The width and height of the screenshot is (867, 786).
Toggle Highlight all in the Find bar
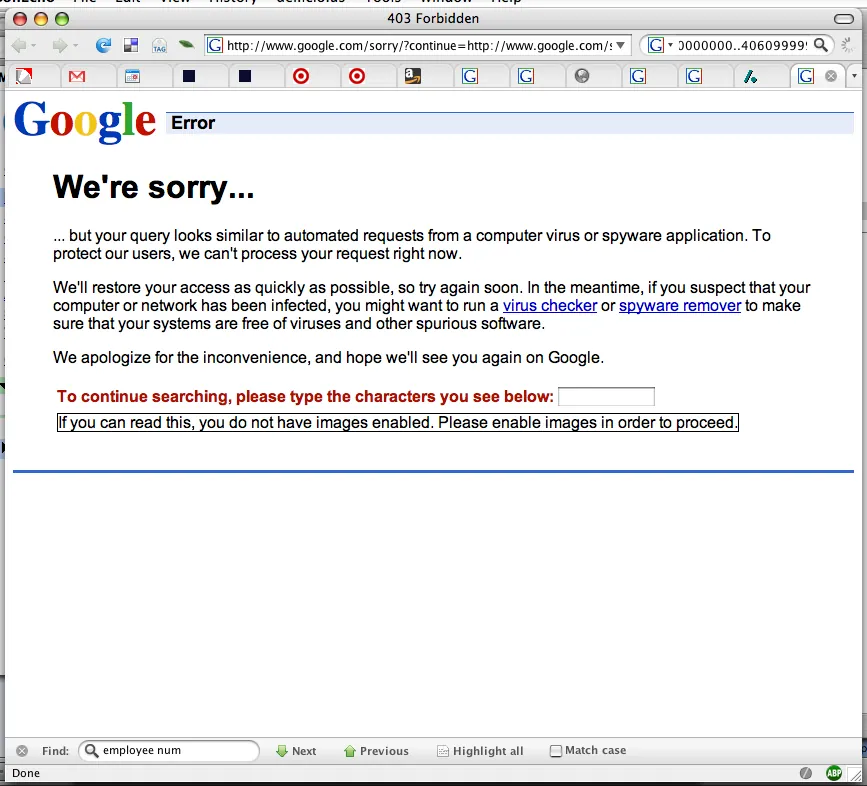pyautogui.click(x=480, y=751)
